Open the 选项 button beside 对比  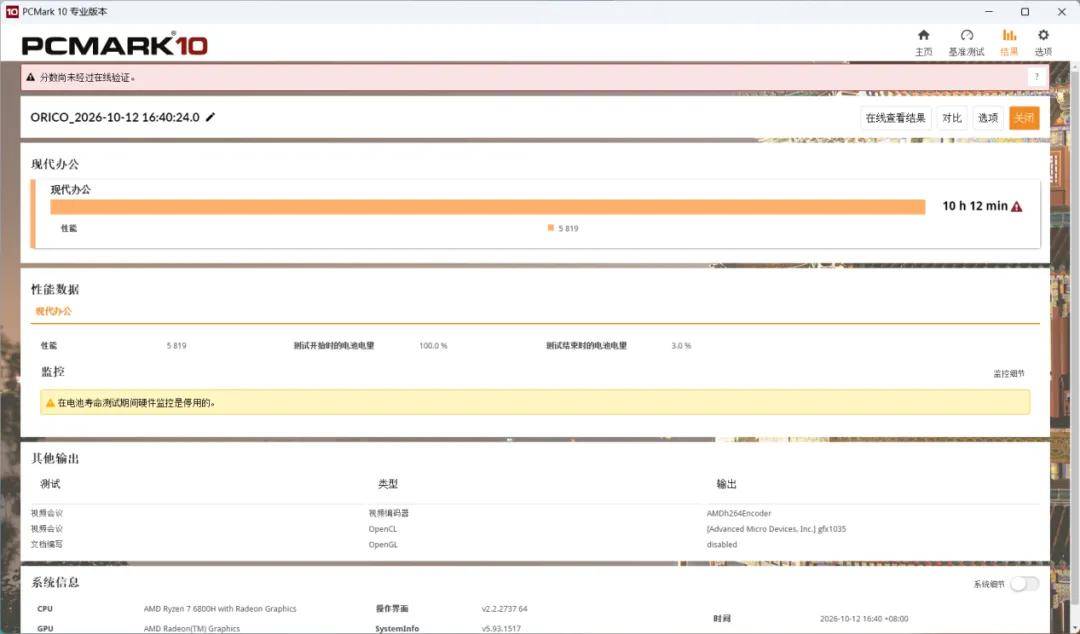click(988, 118)
